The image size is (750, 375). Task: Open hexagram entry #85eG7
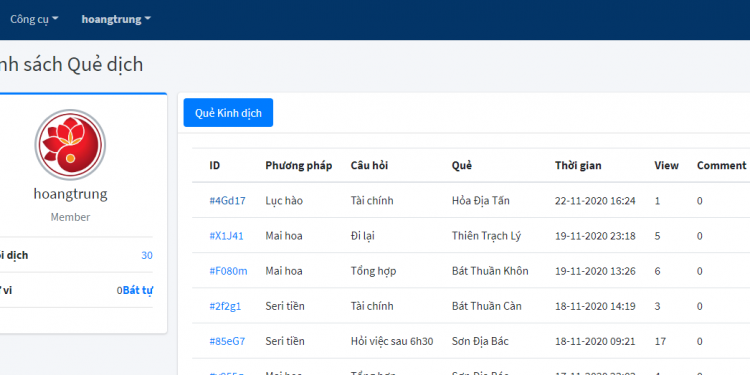227,342
